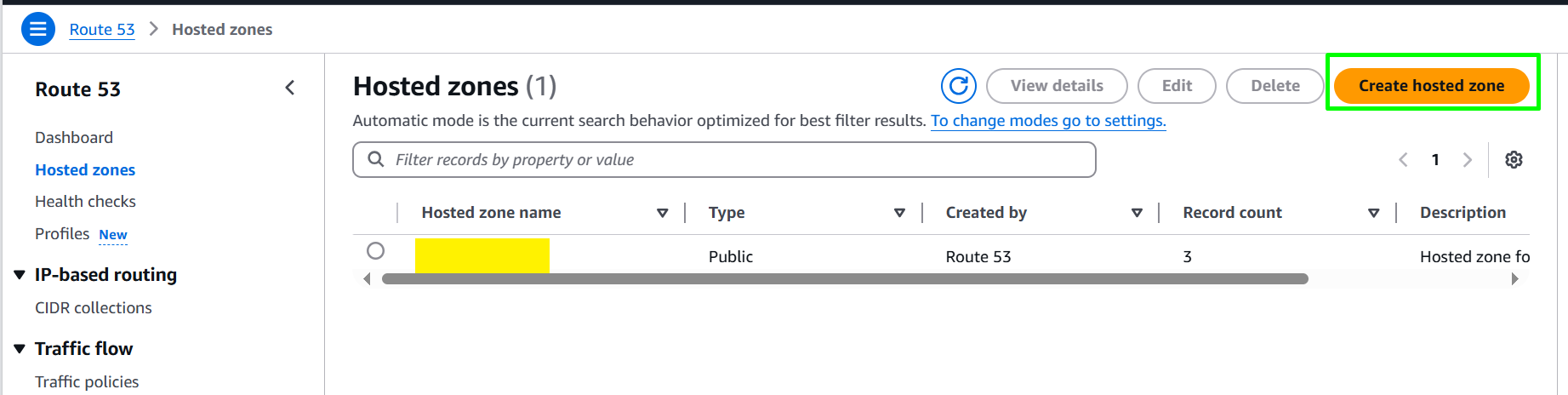The width and height of the screenshot is (1568, 395).
Task: Click scroll-right arrow of table scrollbar
Action: (x=1514, y=279)
